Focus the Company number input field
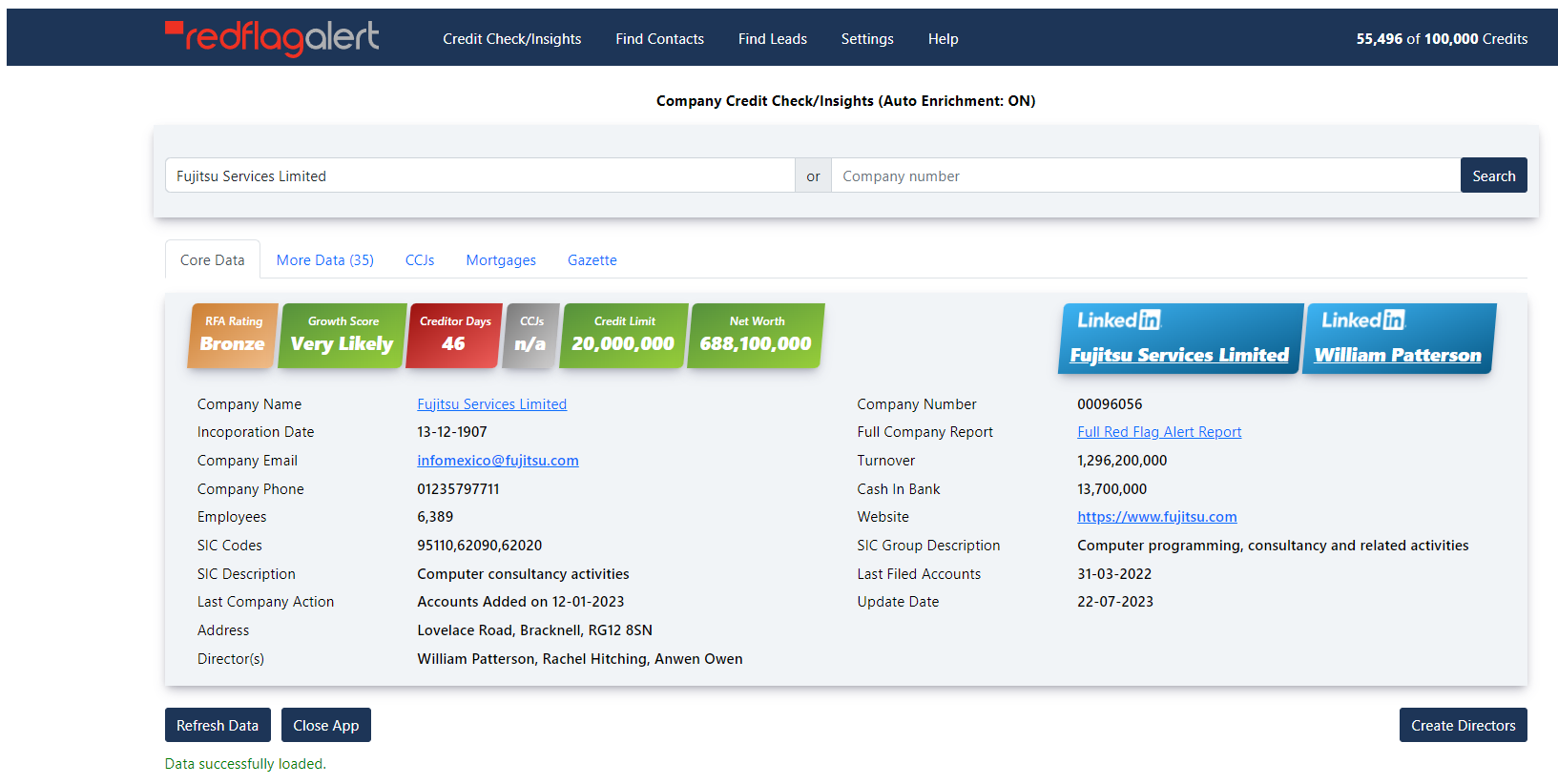 [1146, 175]
